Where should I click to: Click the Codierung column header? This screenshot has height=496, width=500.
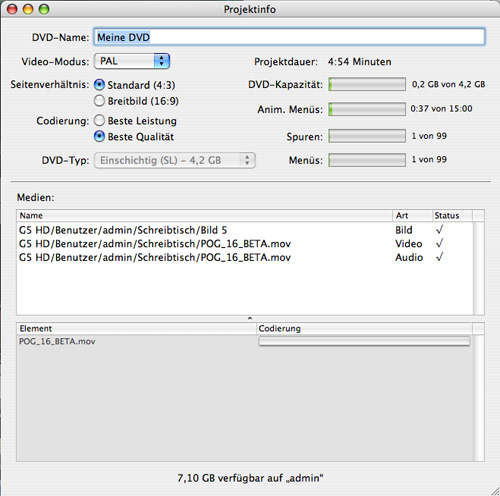(364, 328)
